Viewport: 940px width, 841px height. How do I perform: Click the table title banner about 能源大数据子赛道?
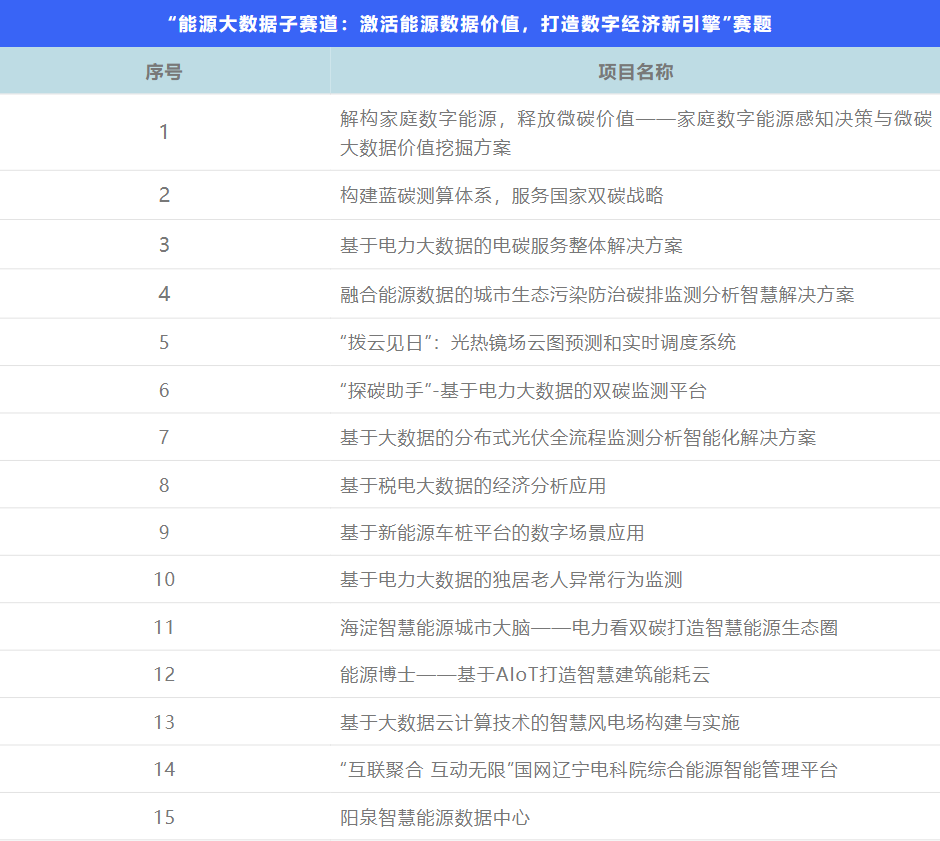pyautogui.click(x=470, y=24)
